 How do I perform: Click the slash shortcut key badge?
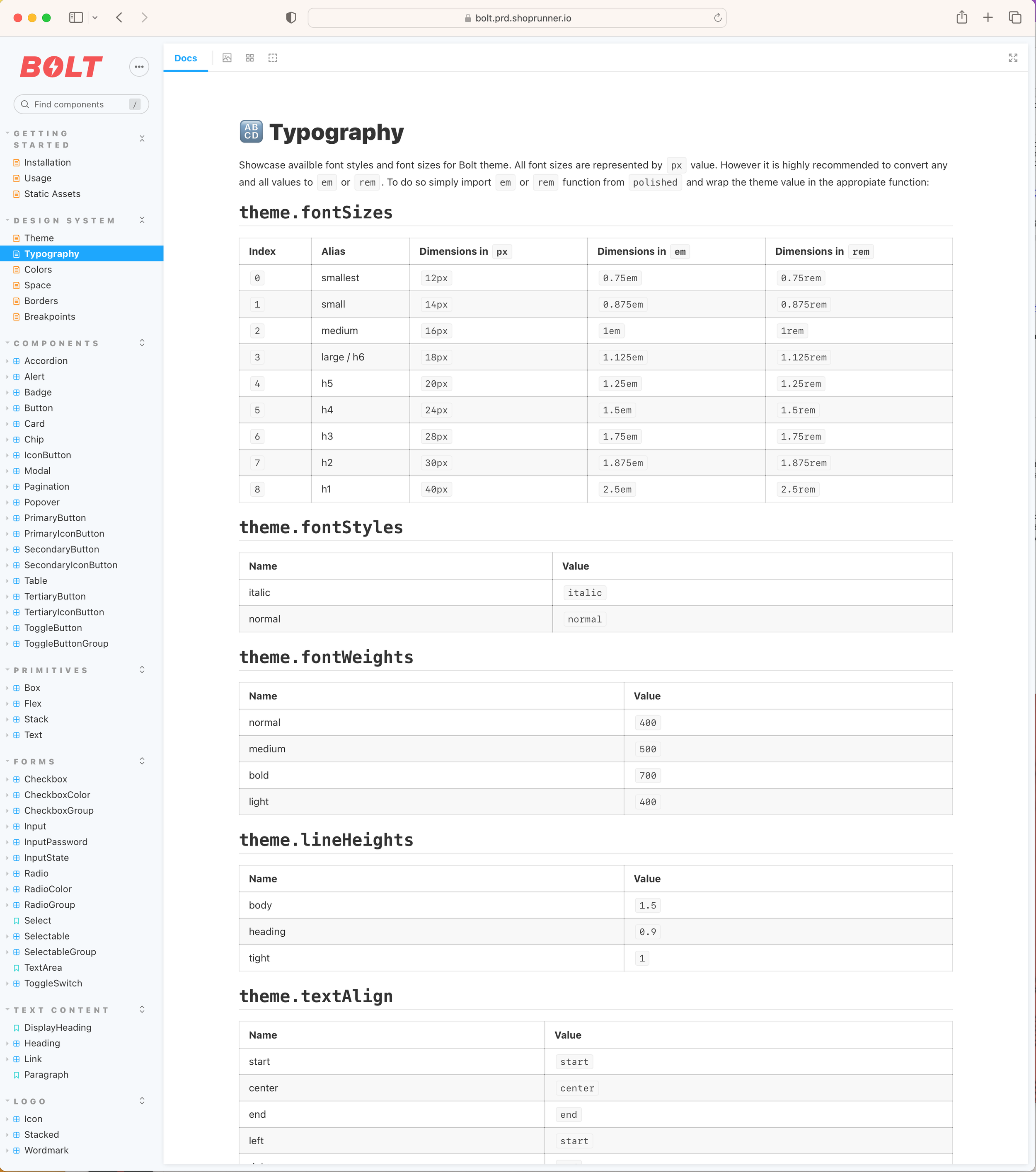click(x=135, y=104)
